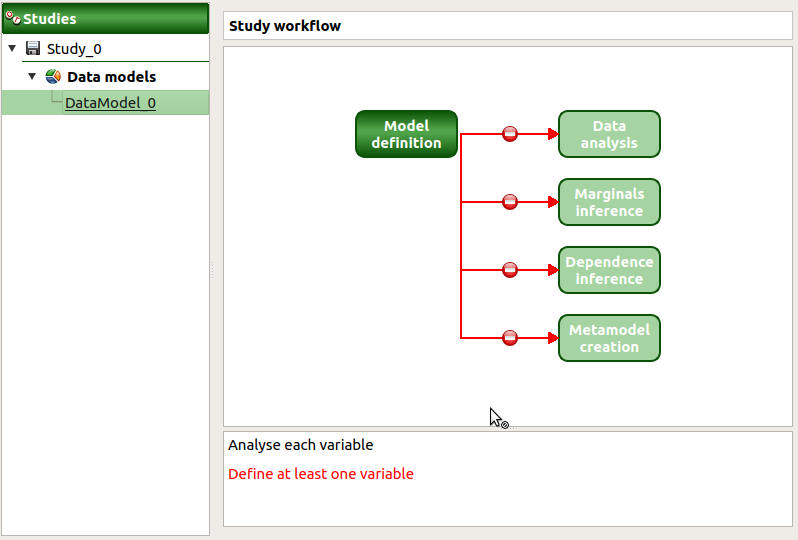This screenshot has height=540, width=798.
Task: Choose the Metamodel creation workflow box
Action: coord(609,338)
